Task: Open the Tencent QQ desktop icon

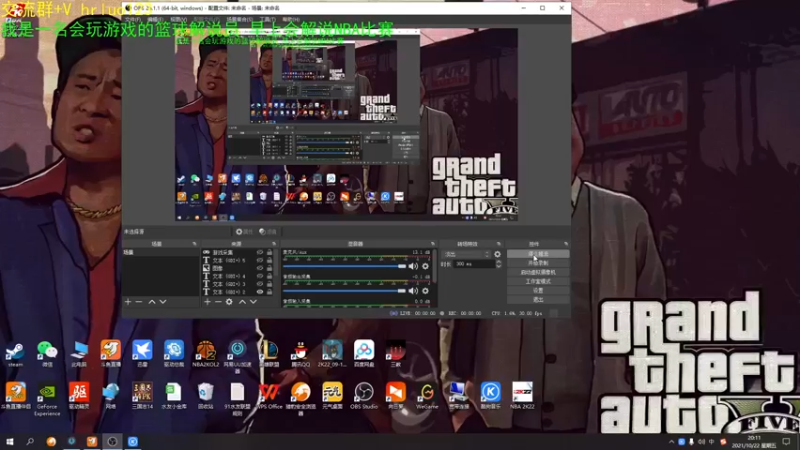Action: tap(301, 353)
